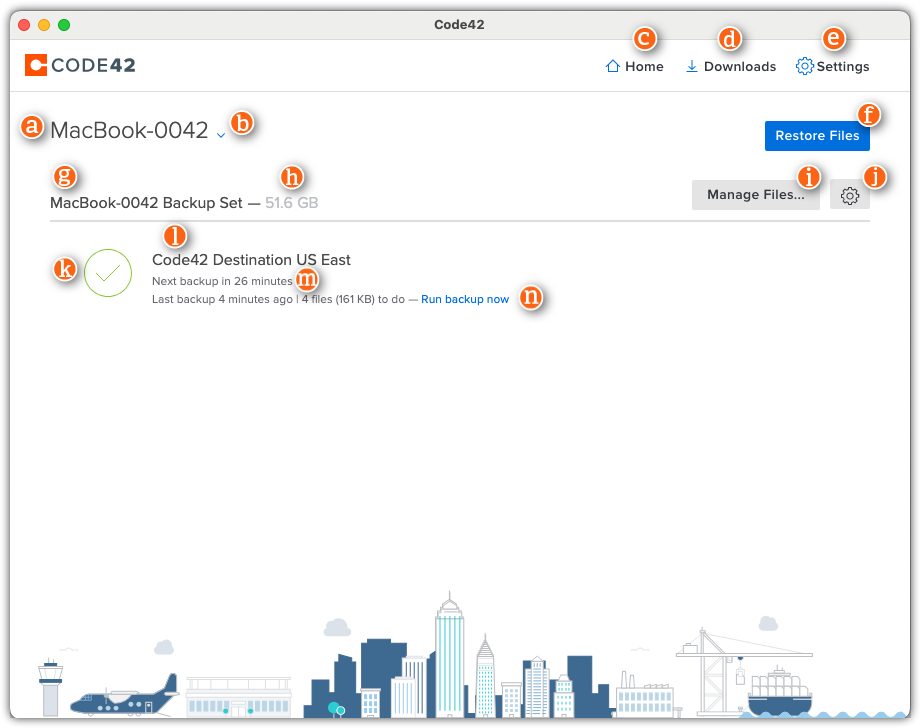Click the green checkmark backup status icon
921x728 pixels.
tap(108, 273)
